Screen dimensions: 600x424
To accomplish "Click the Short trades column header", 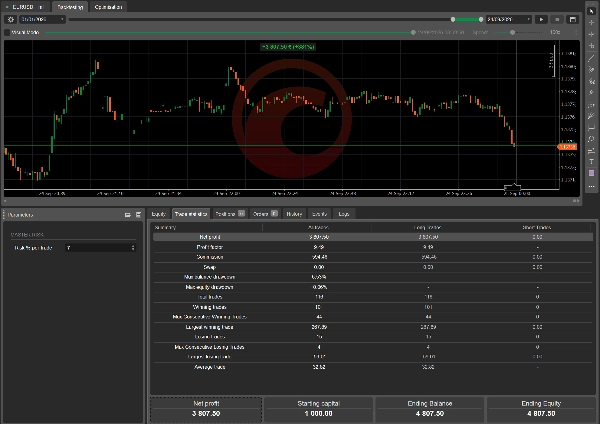I will [536, 227].
